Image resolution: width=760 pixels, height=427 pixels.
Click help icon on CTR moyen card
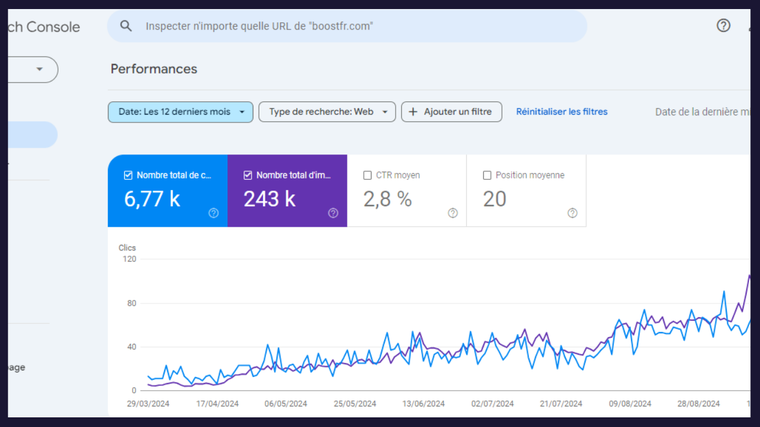click(x=453, y=213)
